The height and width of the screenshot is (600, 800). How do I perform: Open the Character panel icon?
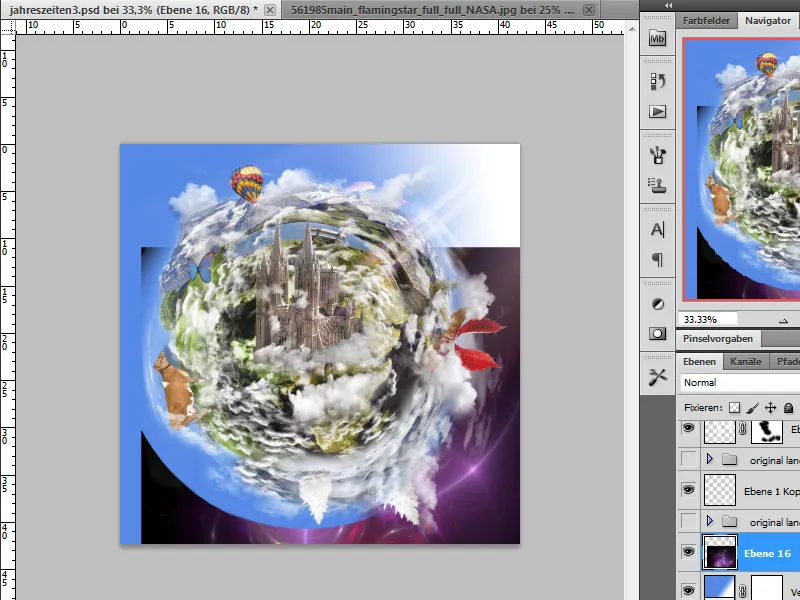coord(657,230)
